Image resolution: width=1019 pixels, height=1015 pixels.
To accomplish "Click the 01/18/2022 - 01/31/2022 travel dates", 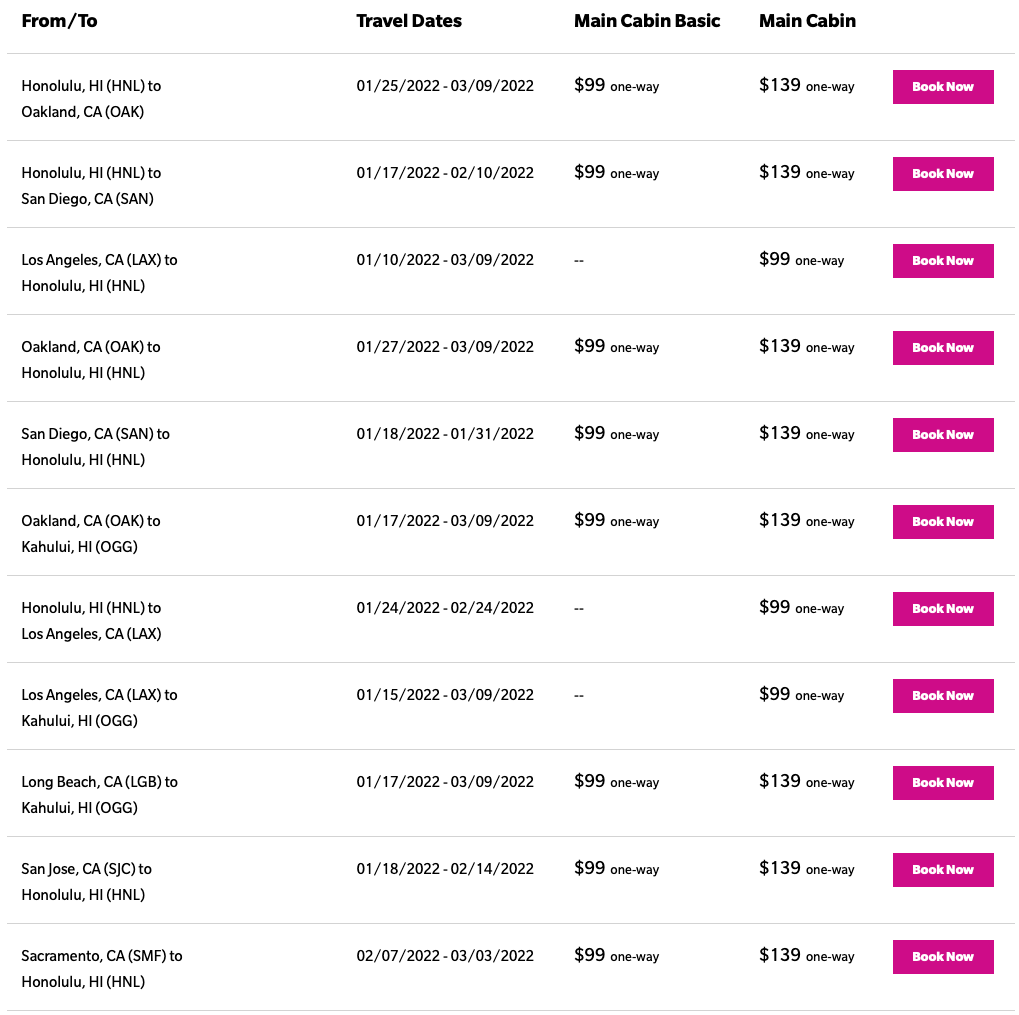I will click(445, 434).
